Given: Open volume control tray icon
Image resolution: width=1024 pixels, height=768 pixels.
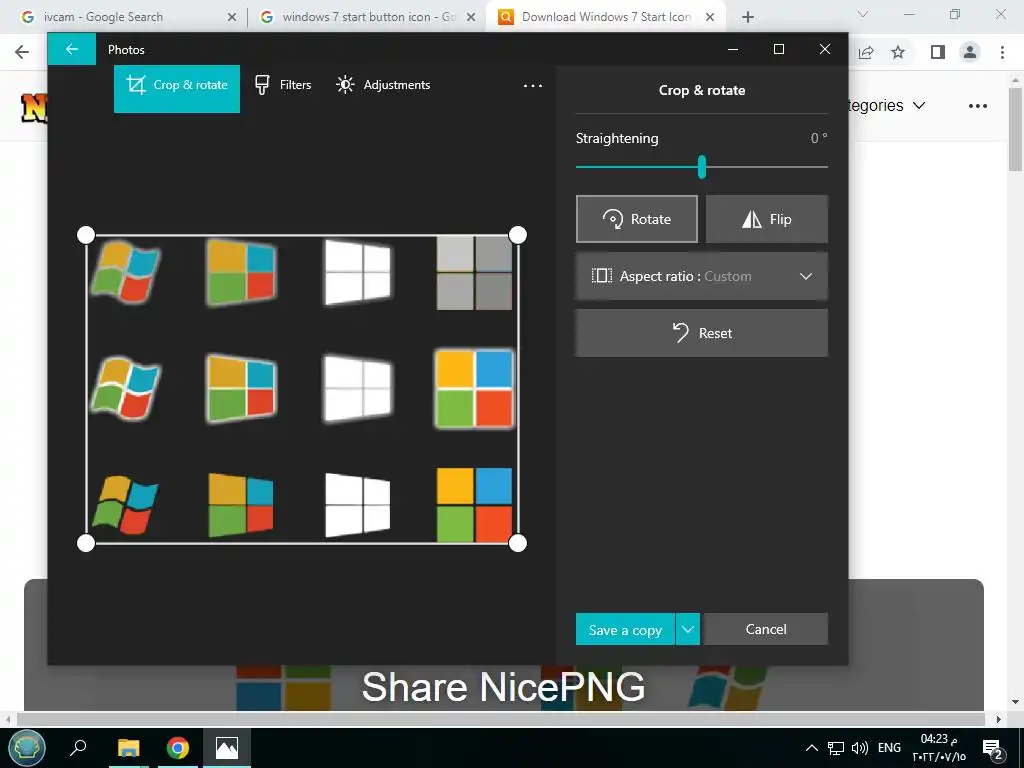Looking at the screenshot, I should 859,748.
